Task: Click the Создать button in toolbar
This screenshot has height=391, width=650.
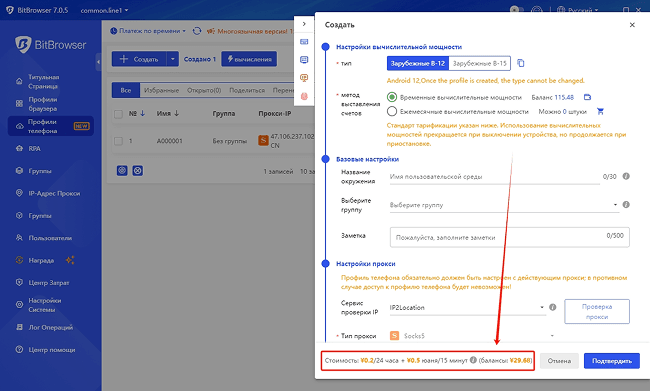Action: click(139, 59)
